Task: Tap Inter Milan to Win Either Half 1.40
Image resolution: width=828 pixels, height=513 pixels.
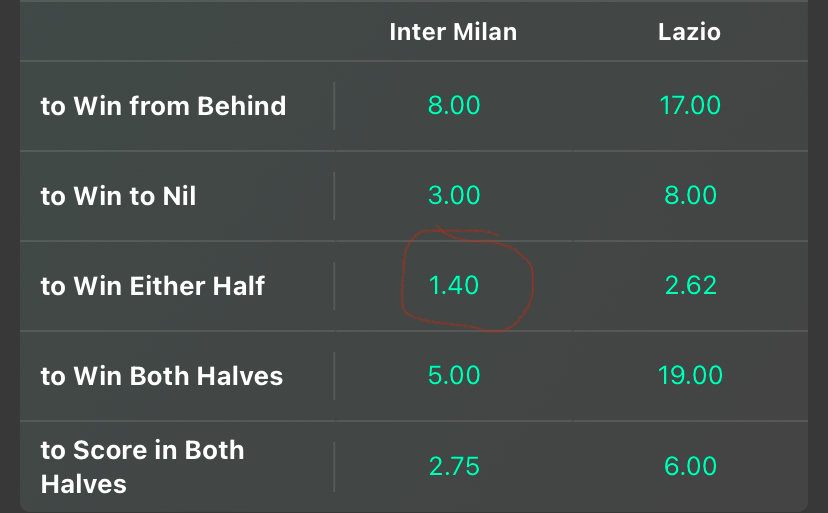Action: (454, 286)
